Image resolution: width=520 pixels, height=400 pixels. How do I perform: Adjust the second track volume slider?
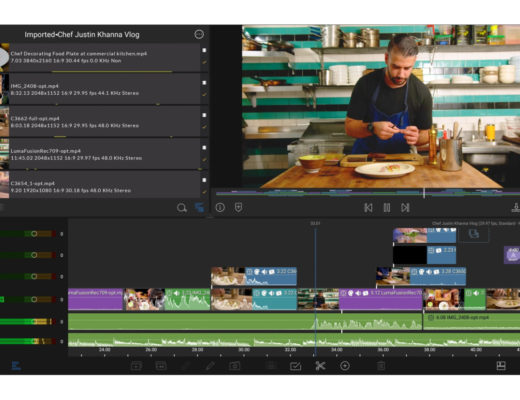[x=34, y=255]
